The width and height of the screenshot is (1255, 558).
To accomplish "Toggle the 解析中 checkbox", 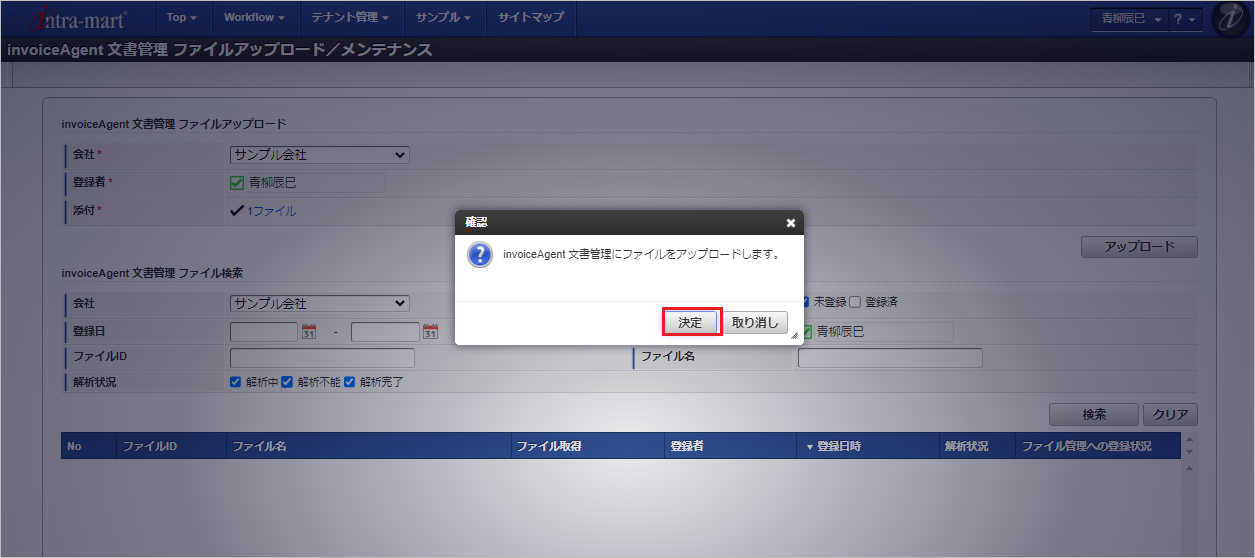I will 235,382.
